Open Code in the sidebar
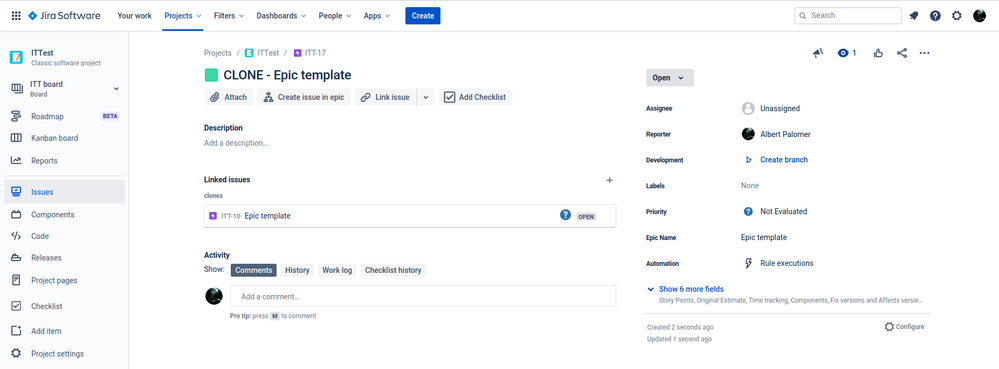 (x=65, y=236)
